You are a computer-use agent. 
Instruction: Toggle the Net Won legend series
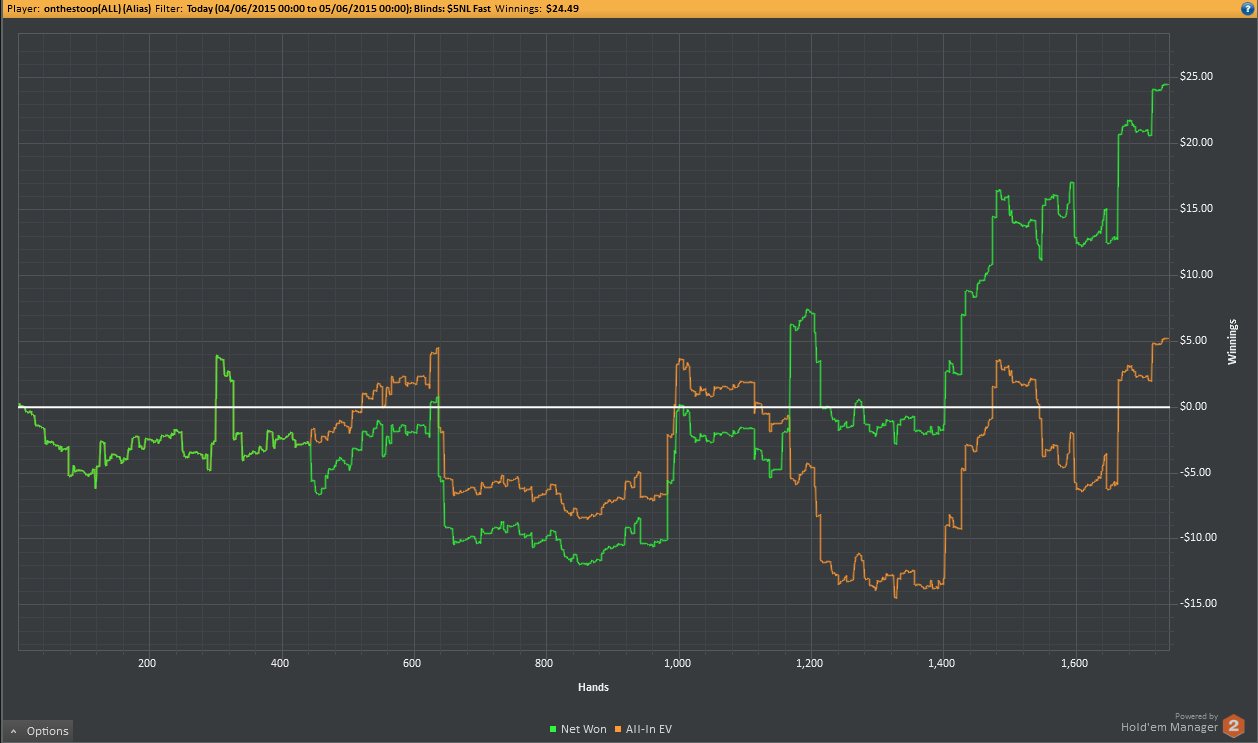pos(578,729)
